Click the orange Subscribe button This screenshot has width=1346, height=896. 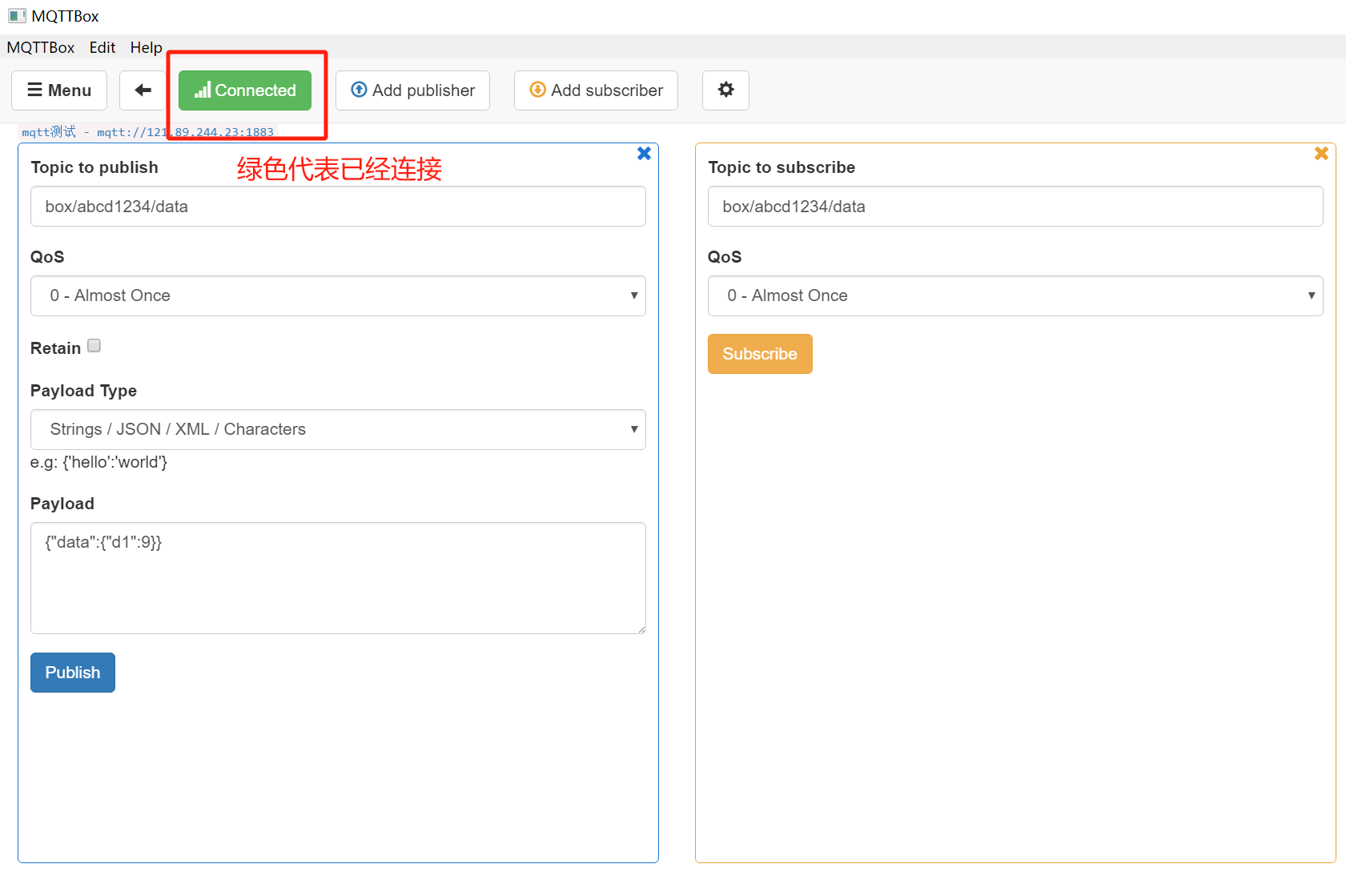pyautogui.click(x=760, y=354)
